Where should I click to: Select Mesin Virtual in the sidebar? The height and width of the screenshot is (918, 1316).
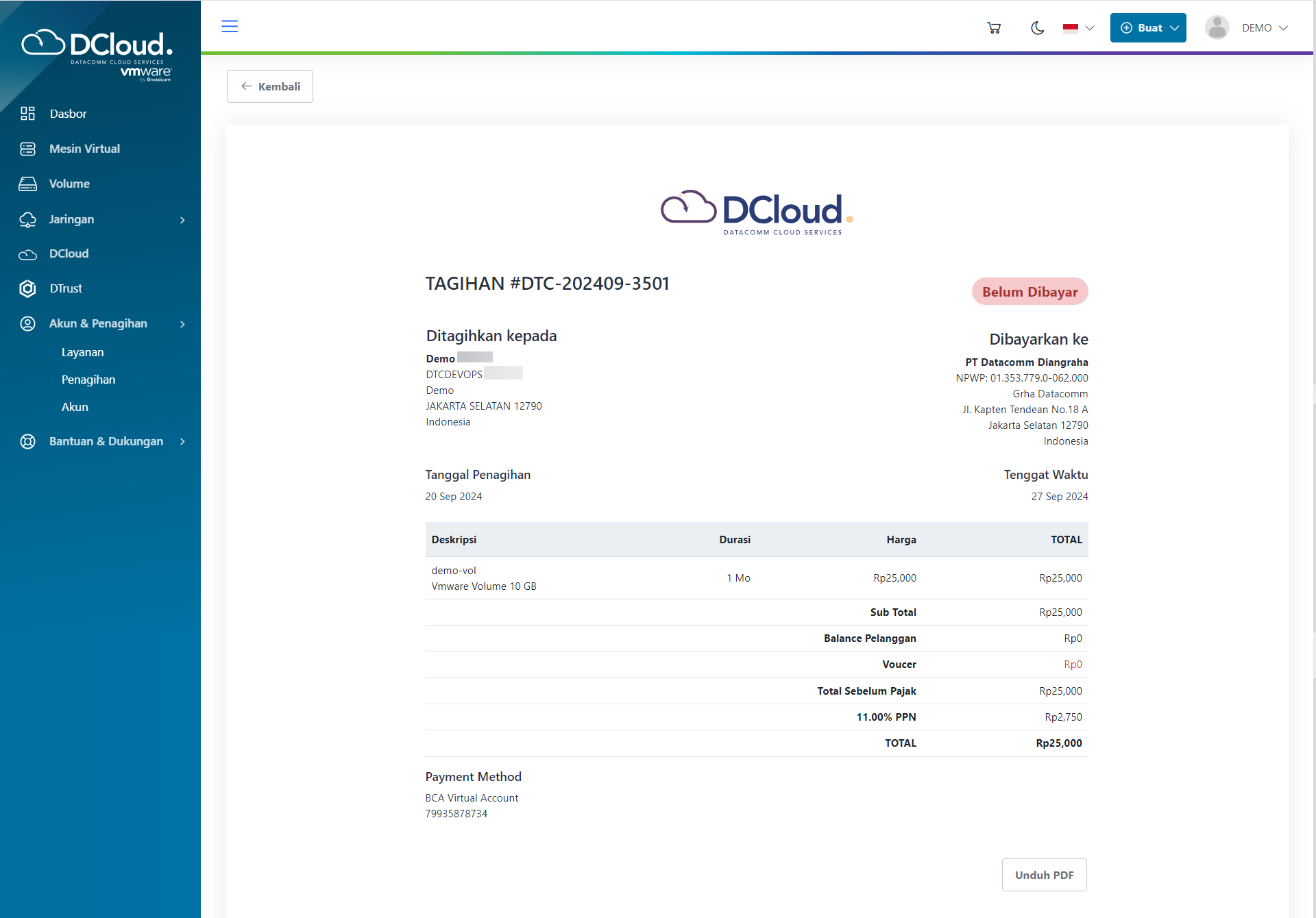pos(85,149)
